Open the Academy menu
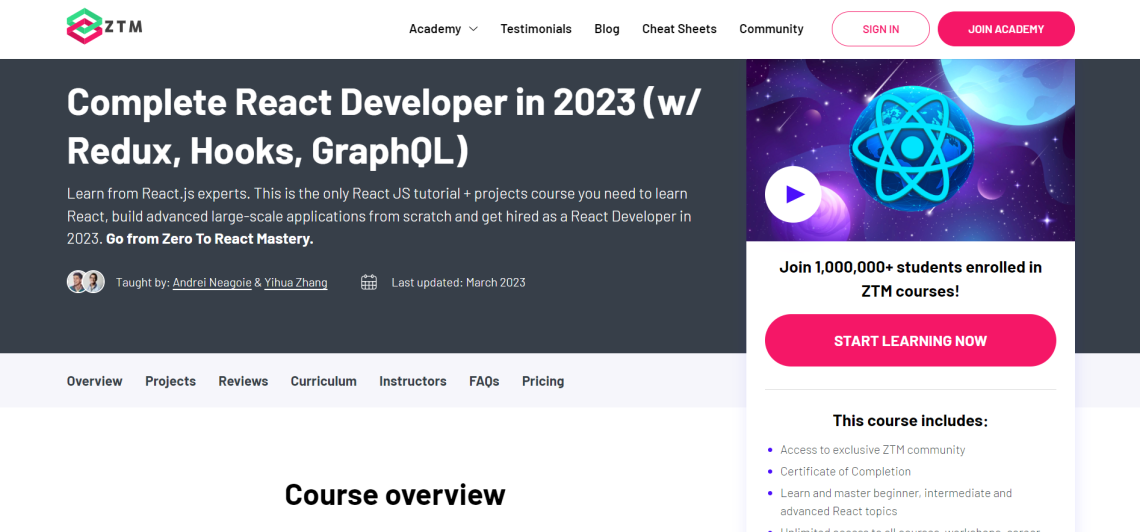Image resolution: width=1140 pixels, height=532 pixels. 435,29
